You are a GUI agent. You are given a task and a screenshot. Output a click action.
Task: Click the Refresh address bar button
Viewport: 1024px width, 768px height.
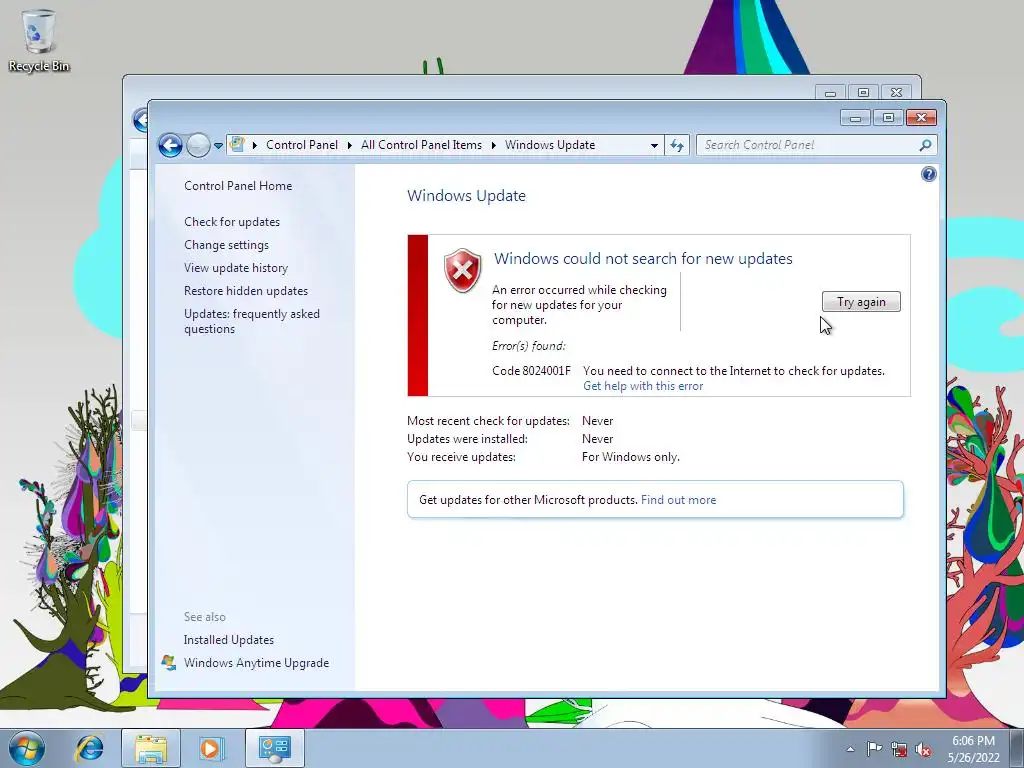(677, 145)
